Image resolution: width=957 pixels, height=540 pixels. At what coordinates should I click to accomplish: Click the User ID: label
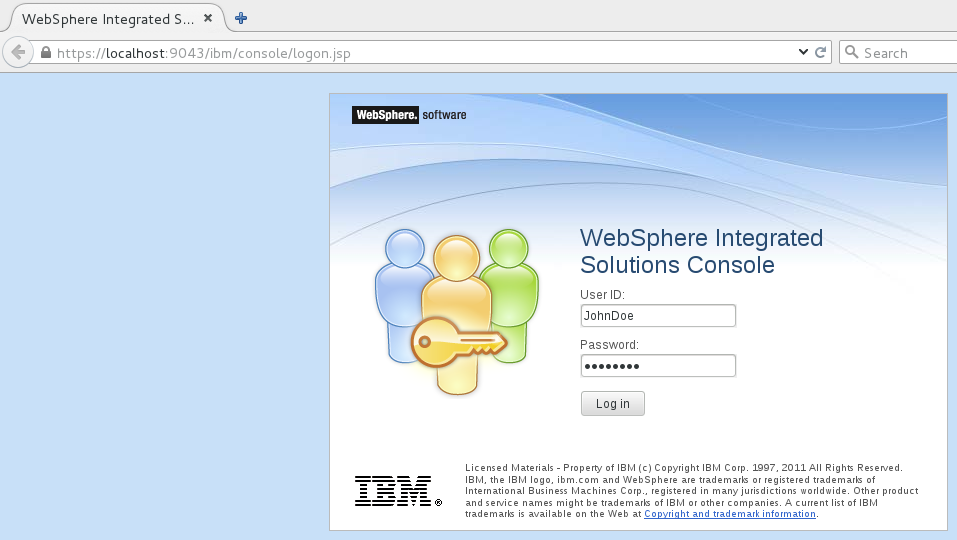[602, 295]
